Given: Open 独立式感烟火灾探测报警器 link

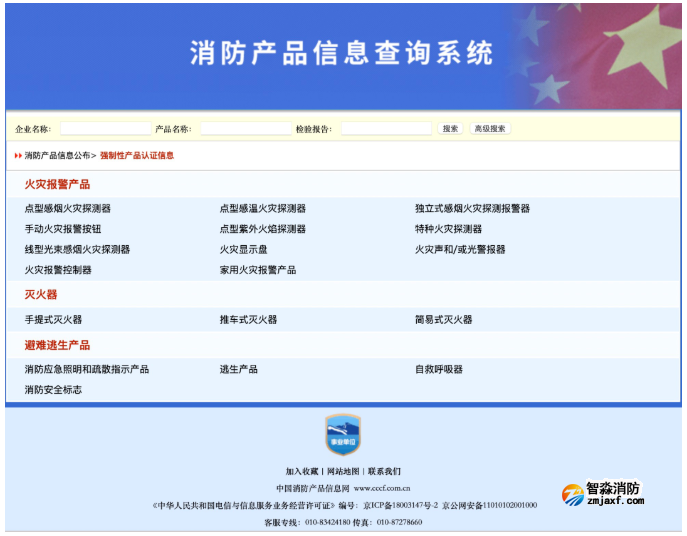Looking at the screenshot, I should click(x=472, y=209).
